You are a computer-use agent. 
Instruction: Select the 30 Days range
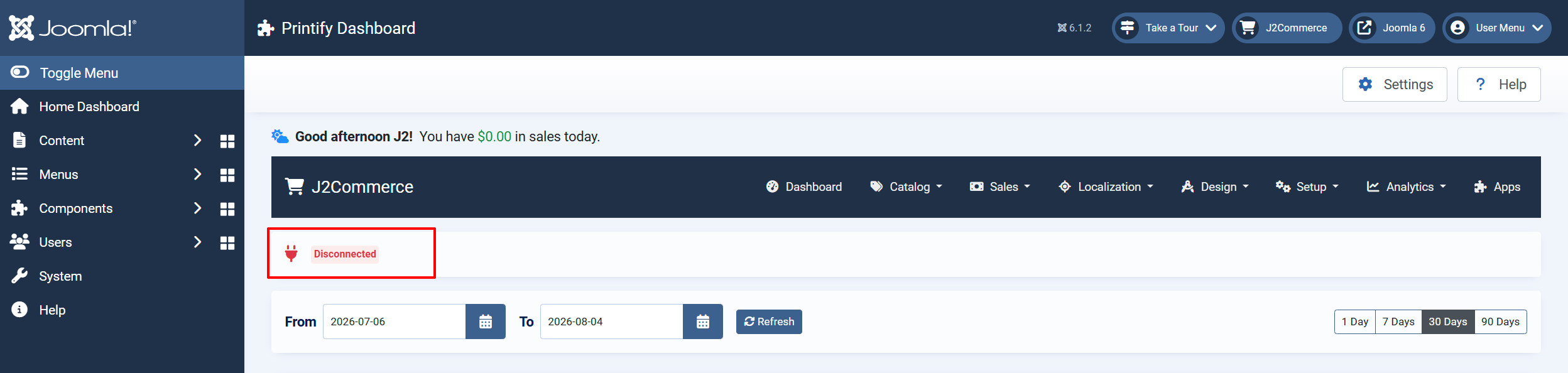tap(1448, 322)
